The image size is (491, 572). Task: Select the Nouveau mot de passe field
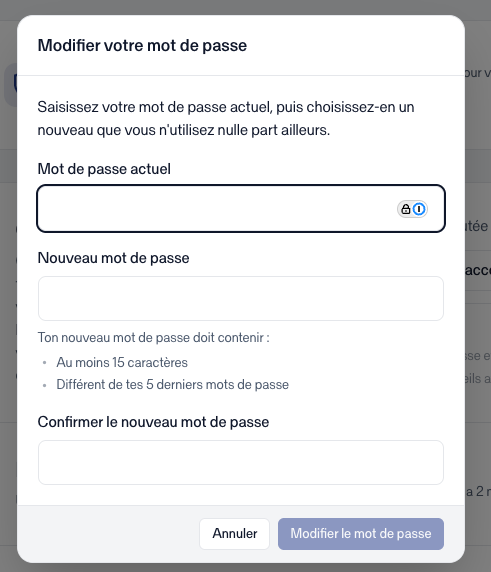(x=241, y=298)
